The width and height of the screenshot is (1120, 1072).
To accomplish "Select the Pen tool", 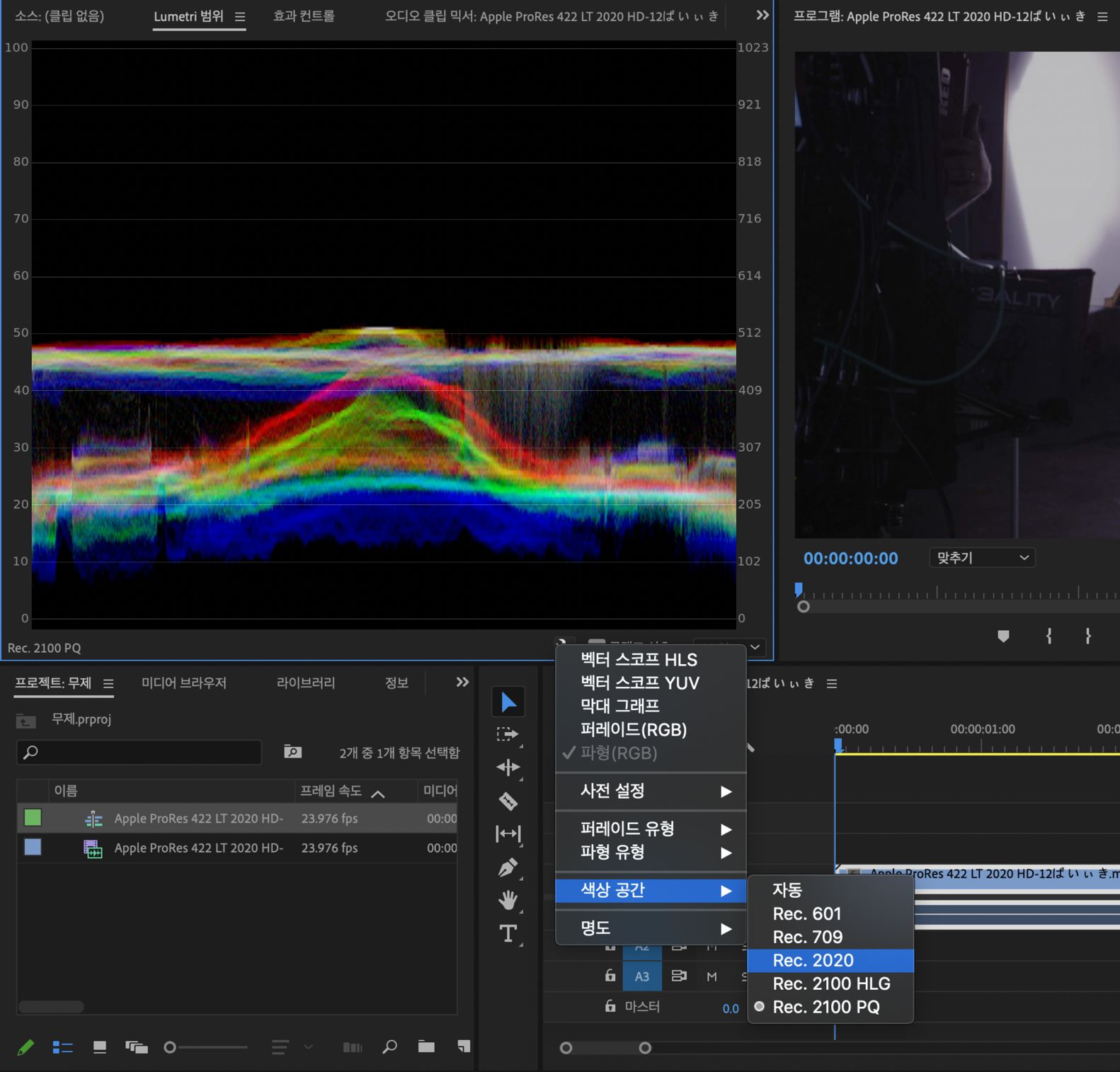I will [508, 867].
